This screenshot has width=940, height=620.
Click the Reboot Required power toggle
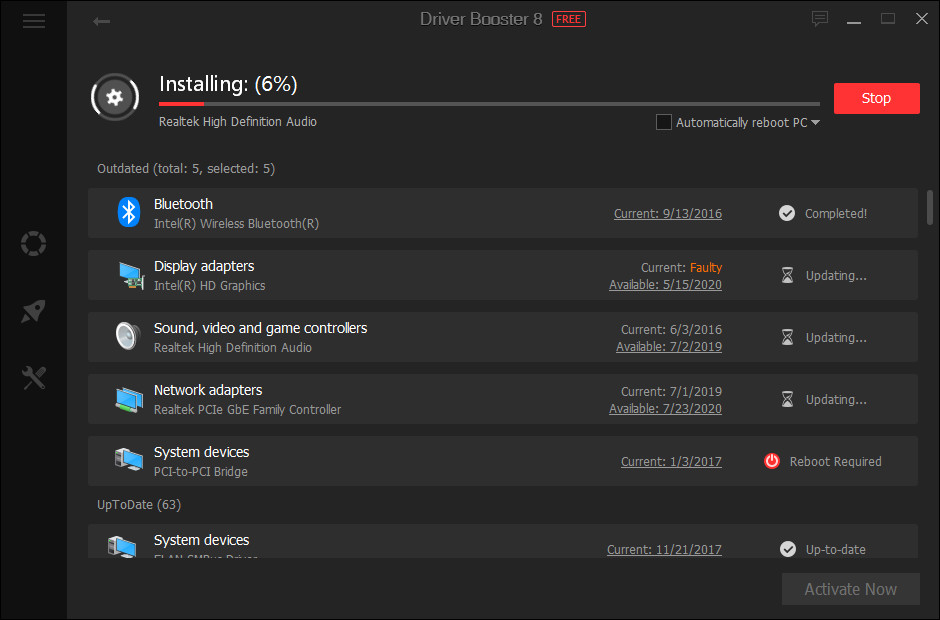(771, 461)
